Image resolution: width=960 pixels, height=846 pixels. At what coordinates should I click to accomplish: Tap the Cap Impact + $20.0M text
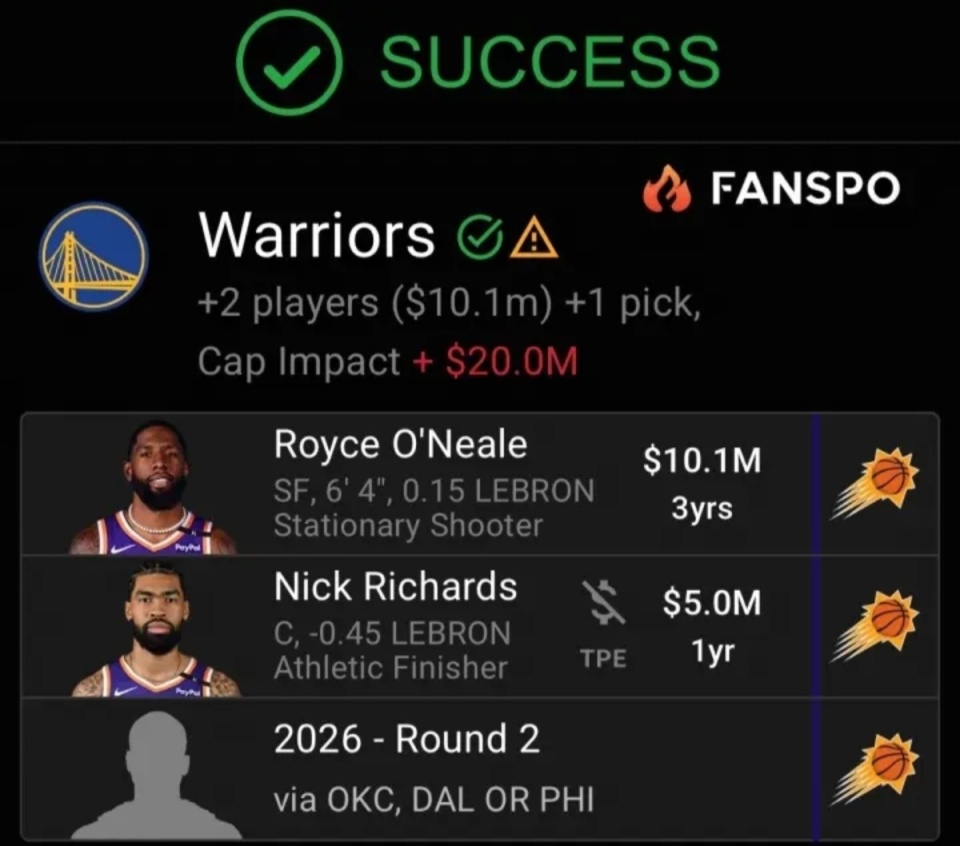(x=388, y=361)
